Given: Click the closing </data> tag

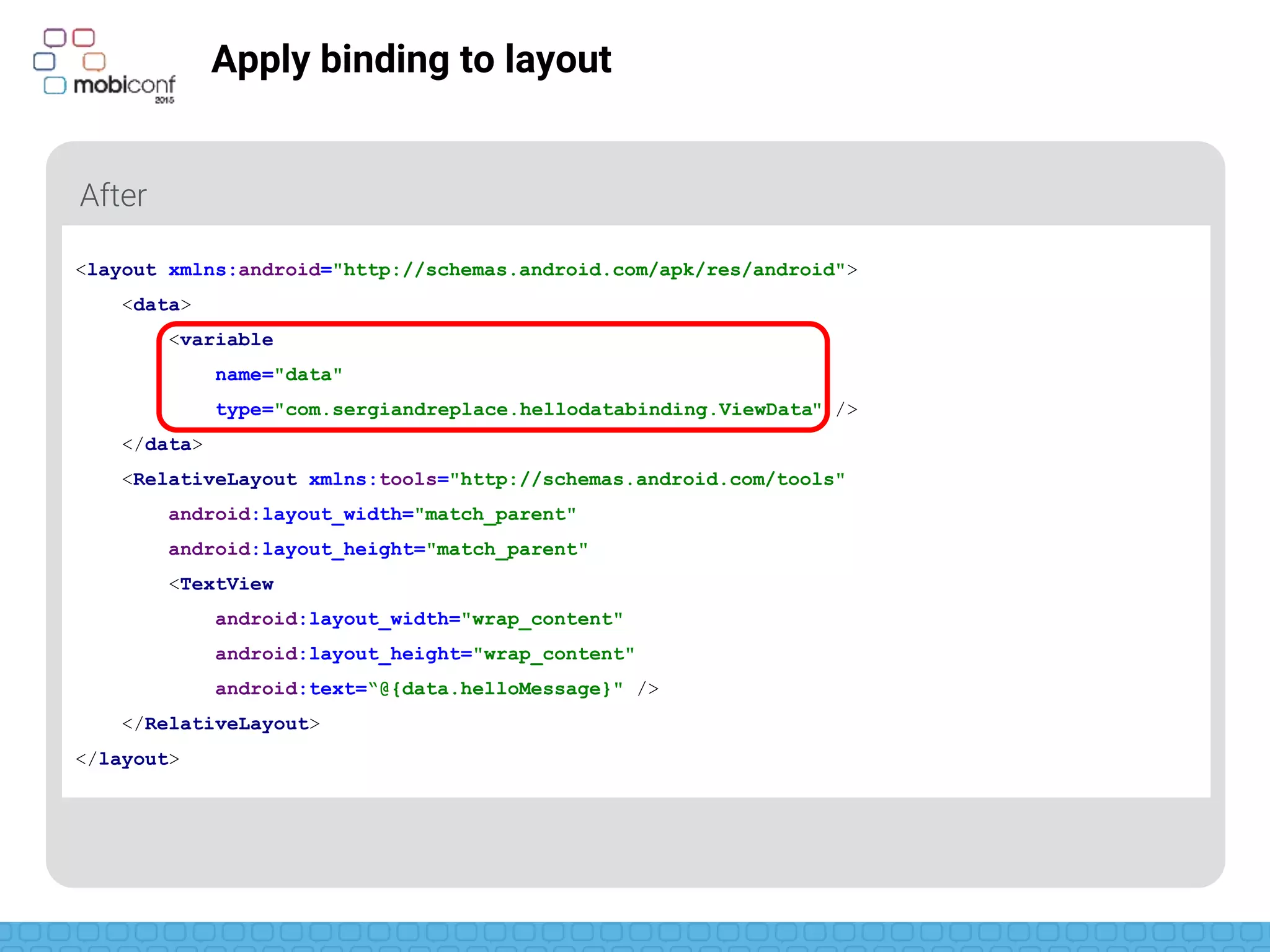Looking at the screenshot, I should point(162,444).
